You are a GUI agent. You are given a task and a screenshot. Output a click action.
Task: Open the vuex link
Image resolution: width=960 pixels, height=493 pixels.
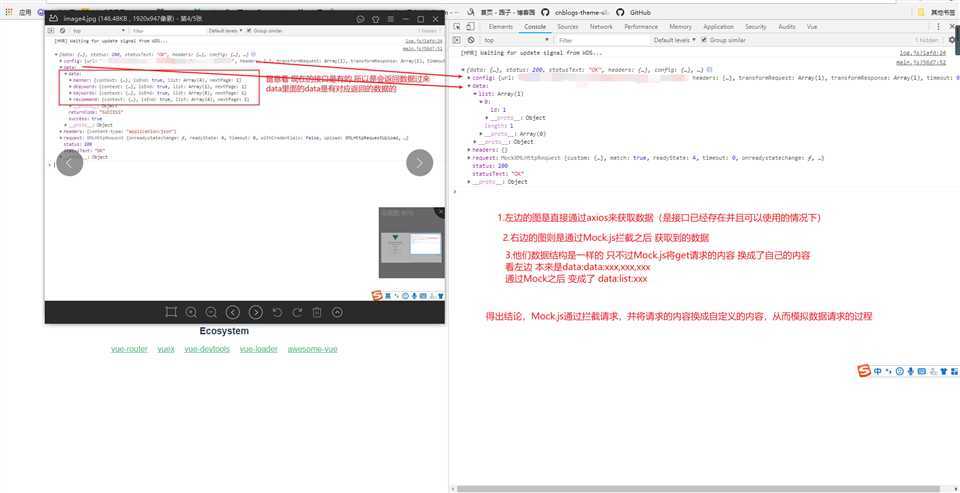[x=166, y=349]
